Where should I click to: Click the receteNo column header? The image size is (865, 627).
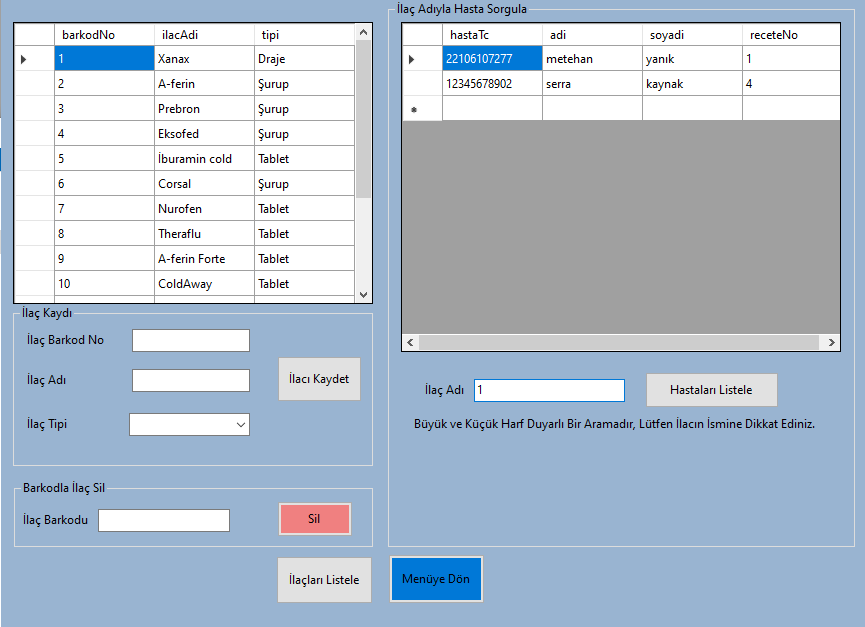point(791,34)
